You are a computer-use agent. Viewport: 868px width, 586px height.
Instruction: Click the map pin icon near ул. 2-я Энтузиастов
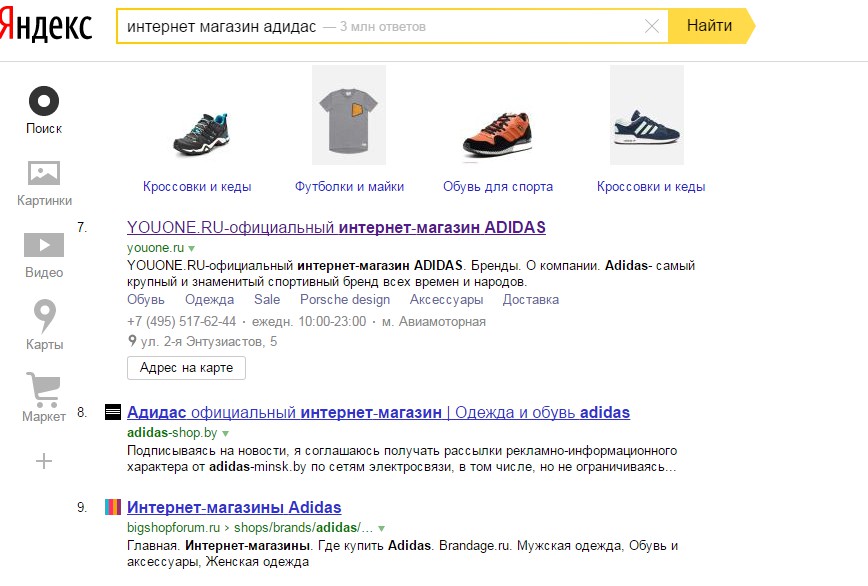click(x=132, y=341)
